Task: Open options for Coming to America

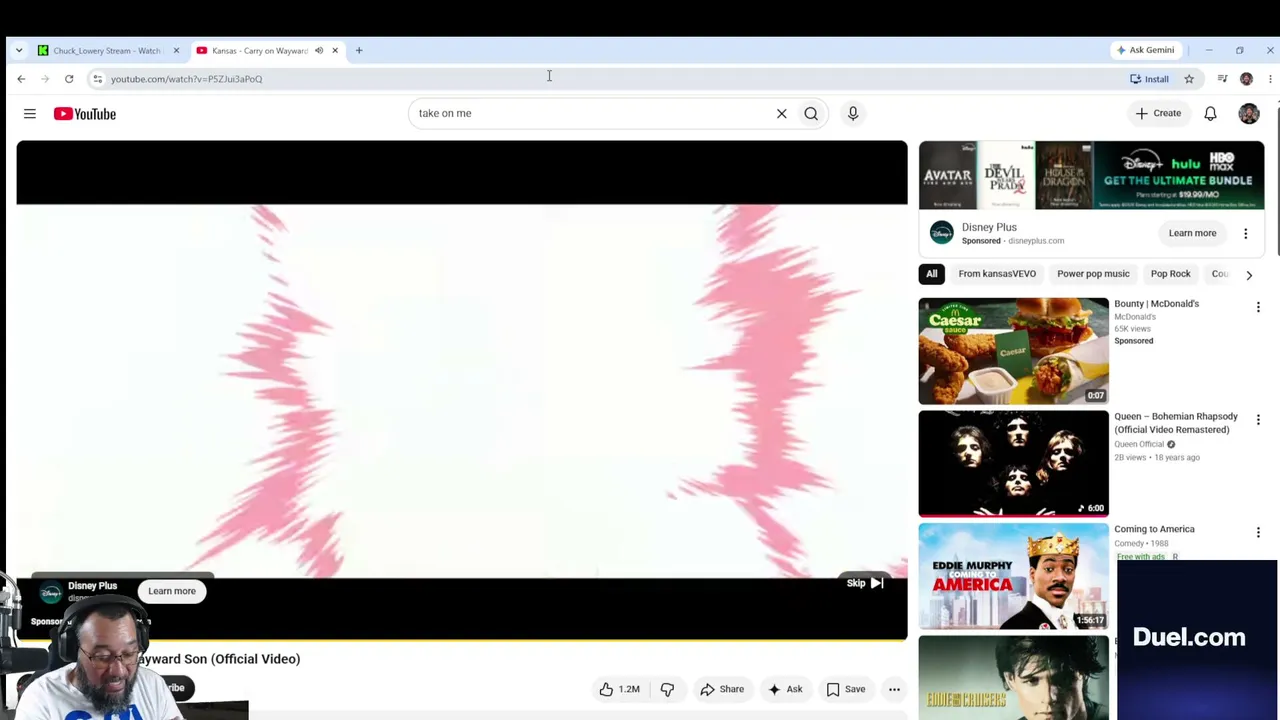Action: [x=1258, y=533]
